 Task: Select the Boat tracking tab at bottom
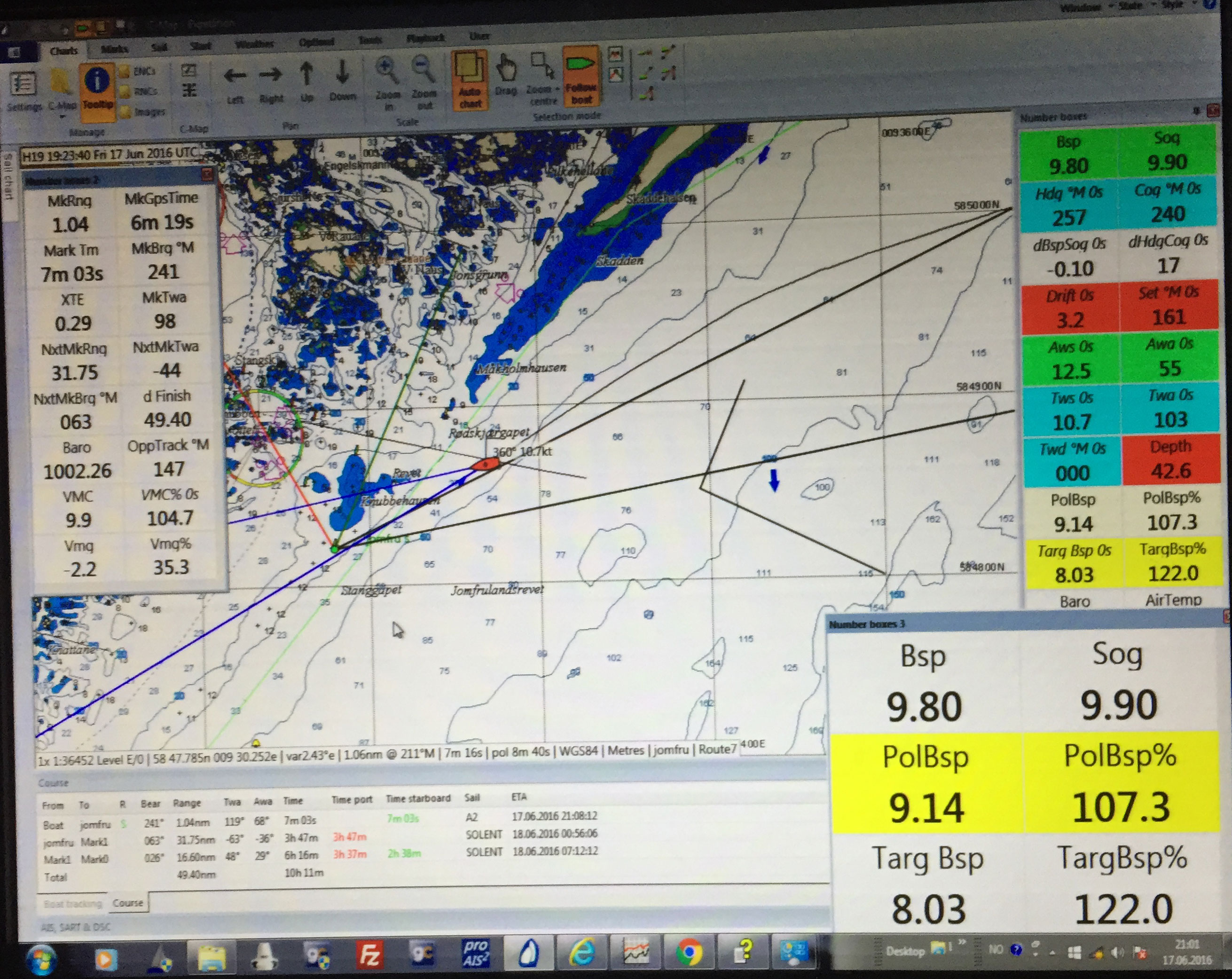point(72,904)
